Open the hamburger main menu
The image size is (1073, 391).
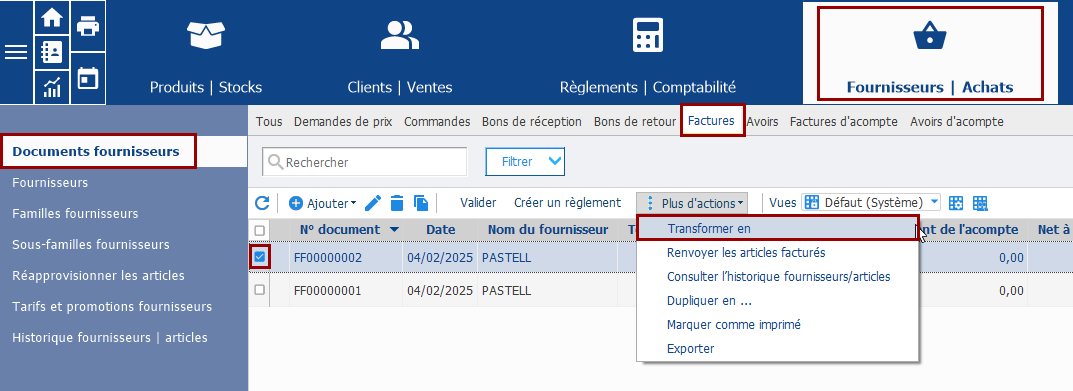pos(16,52)
